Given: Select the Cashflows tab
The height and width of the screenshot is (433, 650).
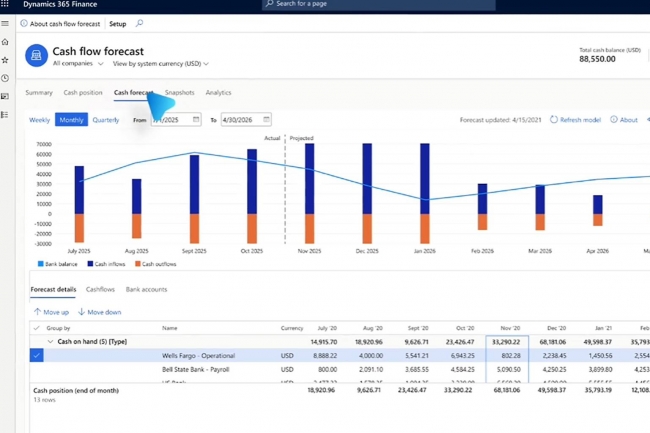Looking at the screenshot, I should pyautogui.click(x=100, y=289).
